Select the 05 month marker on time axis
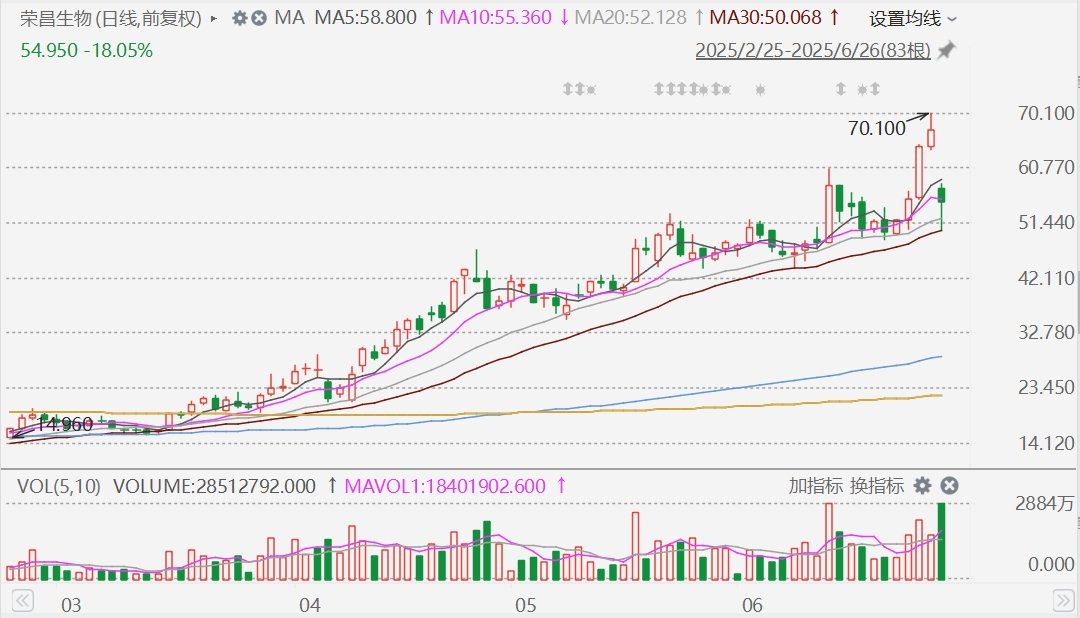Image resolution: width=1080 pixels, height=618 pixels. (526, 605)
